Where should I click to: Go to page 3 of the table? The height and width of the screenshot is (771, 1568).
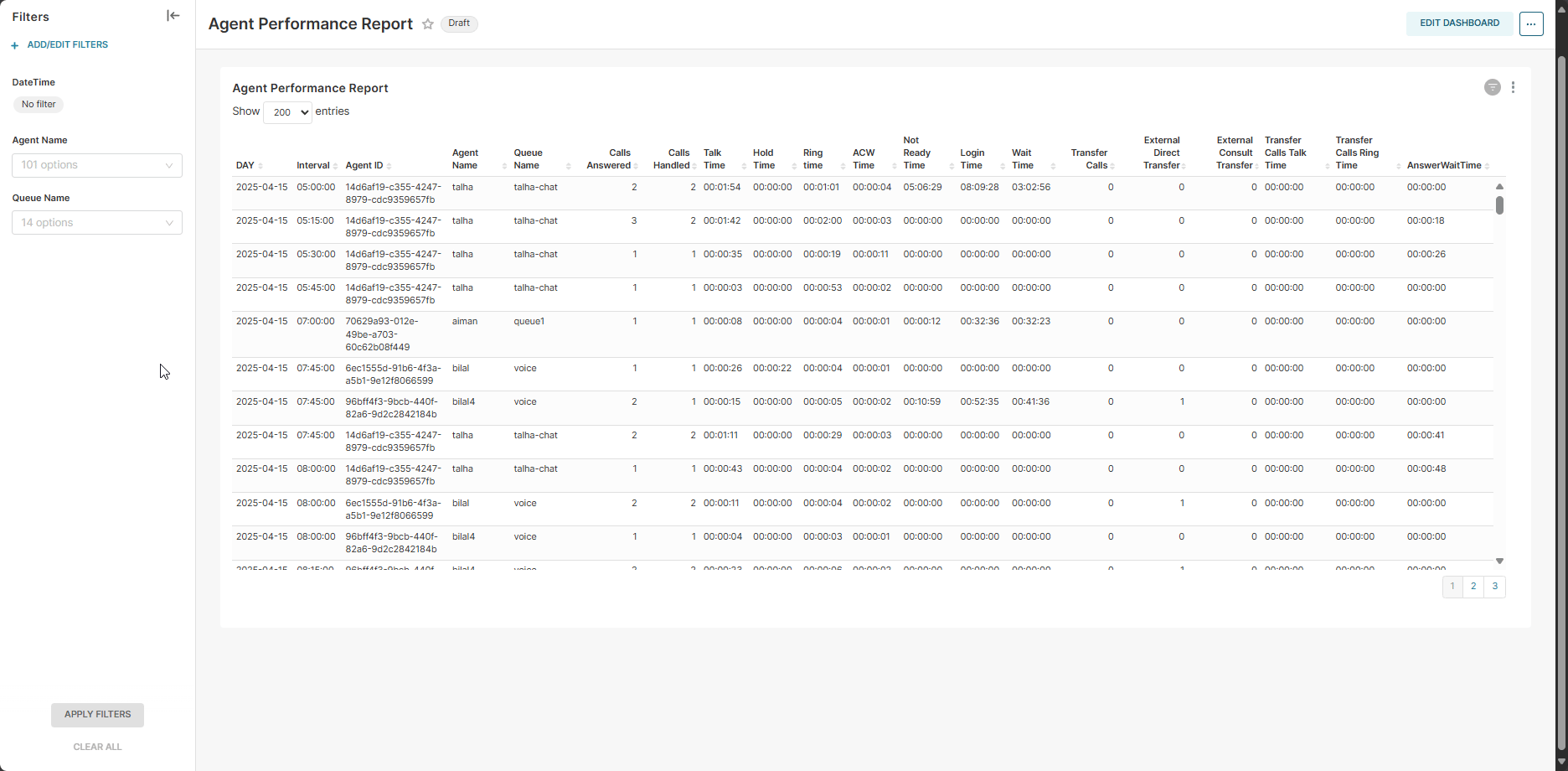(x=1494, y=587)
